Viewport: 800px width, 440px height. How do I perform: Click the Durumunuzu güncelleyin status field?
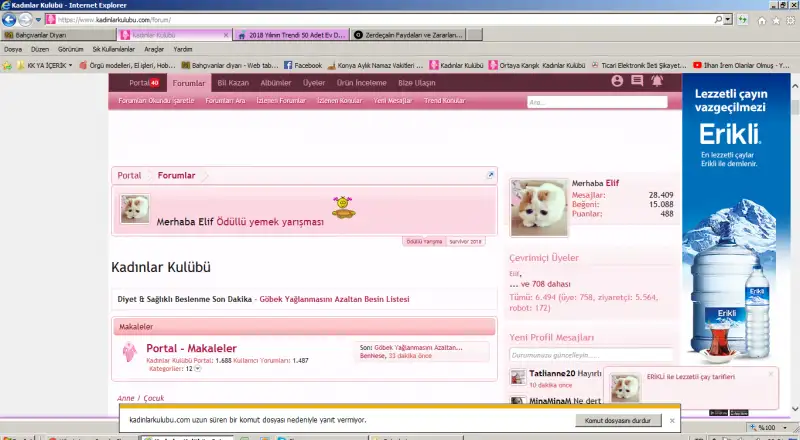click(x=591, y=355)
